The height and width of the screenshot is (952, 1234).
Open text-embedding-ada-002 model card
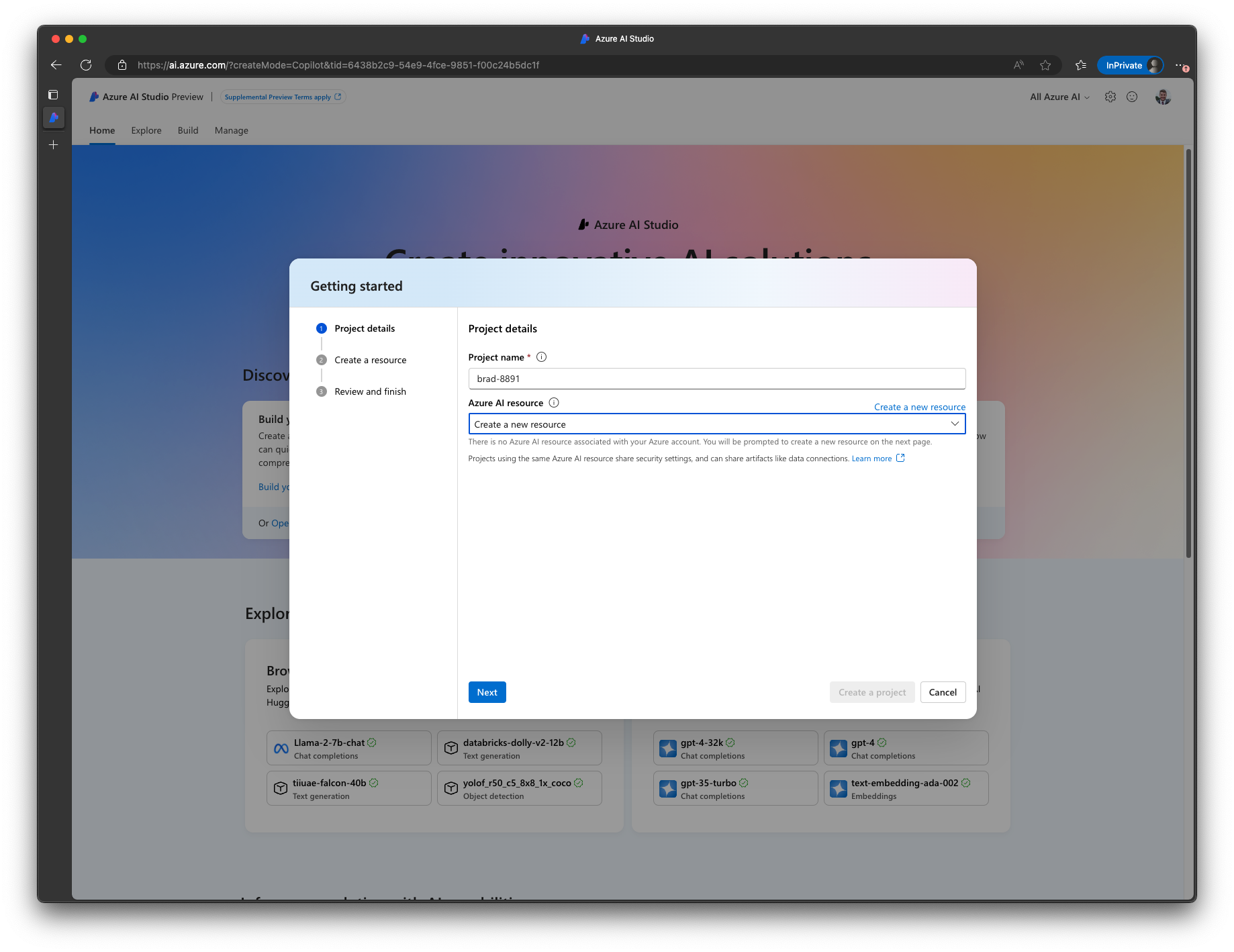tap(906, 788)
